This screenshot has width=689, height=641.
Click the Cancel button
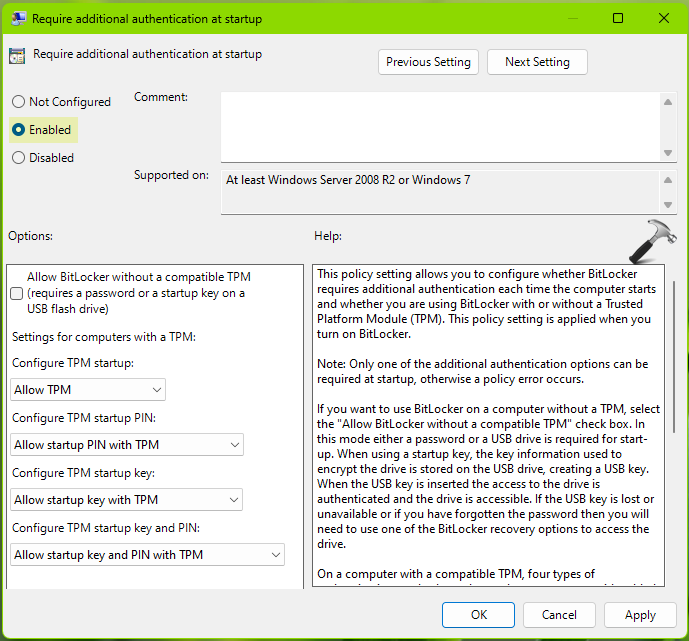click(560, 615)
